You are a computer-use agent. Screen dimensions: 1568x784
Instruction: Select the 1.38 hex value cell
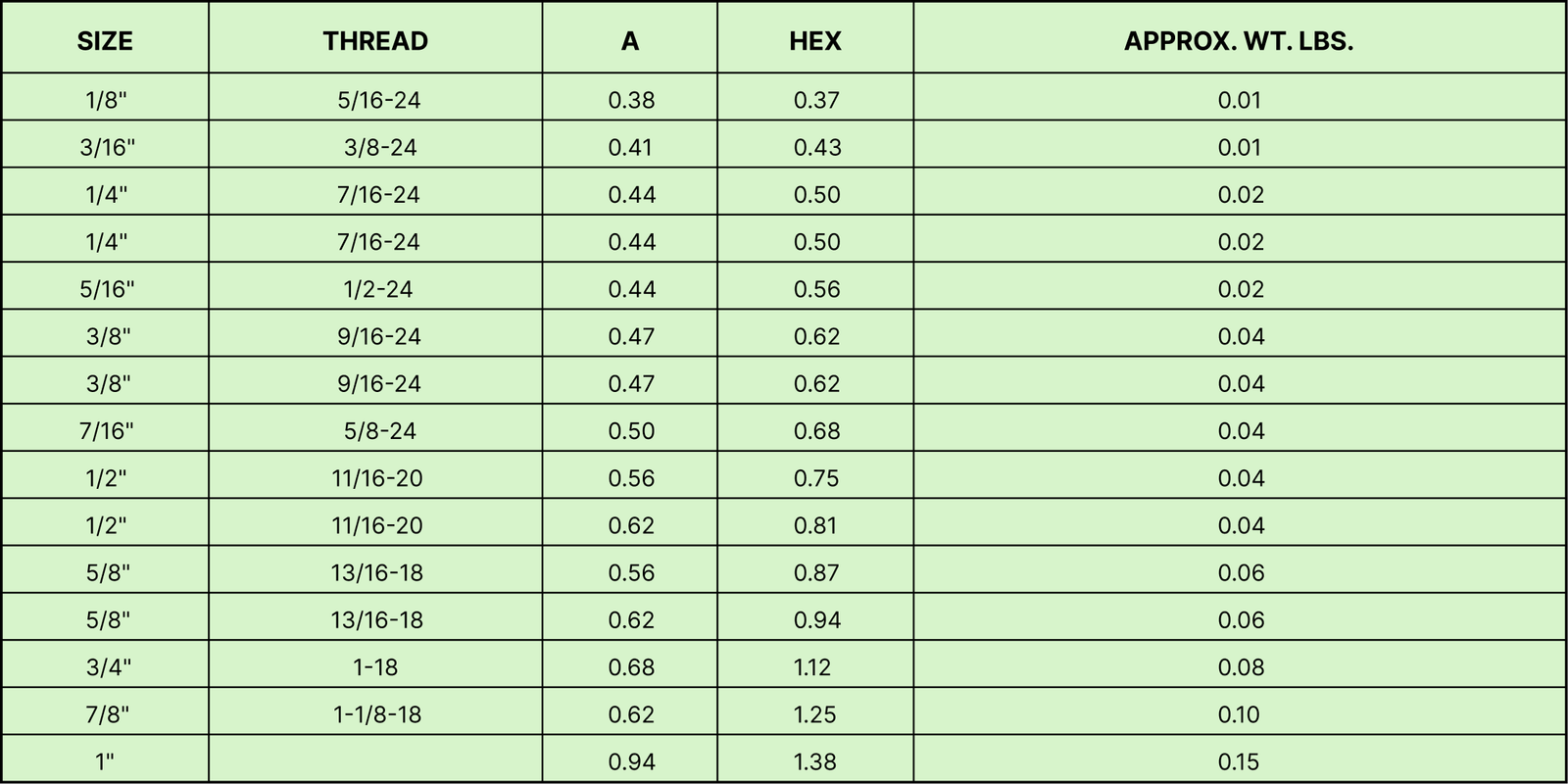tap(815, 759)
